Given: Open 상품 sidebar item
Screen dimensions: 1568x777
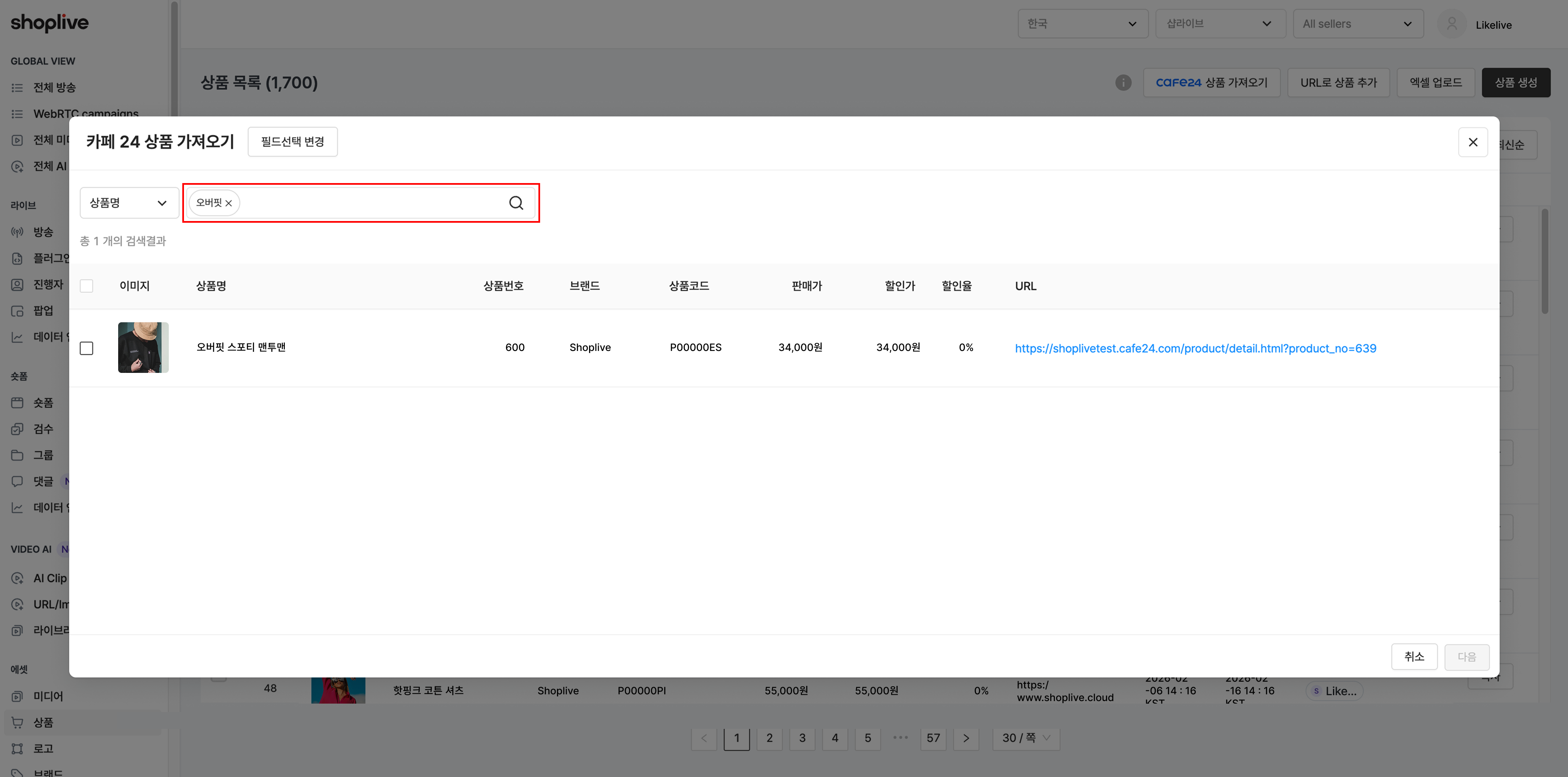Looking at the screenshot, I should [43, 722].
